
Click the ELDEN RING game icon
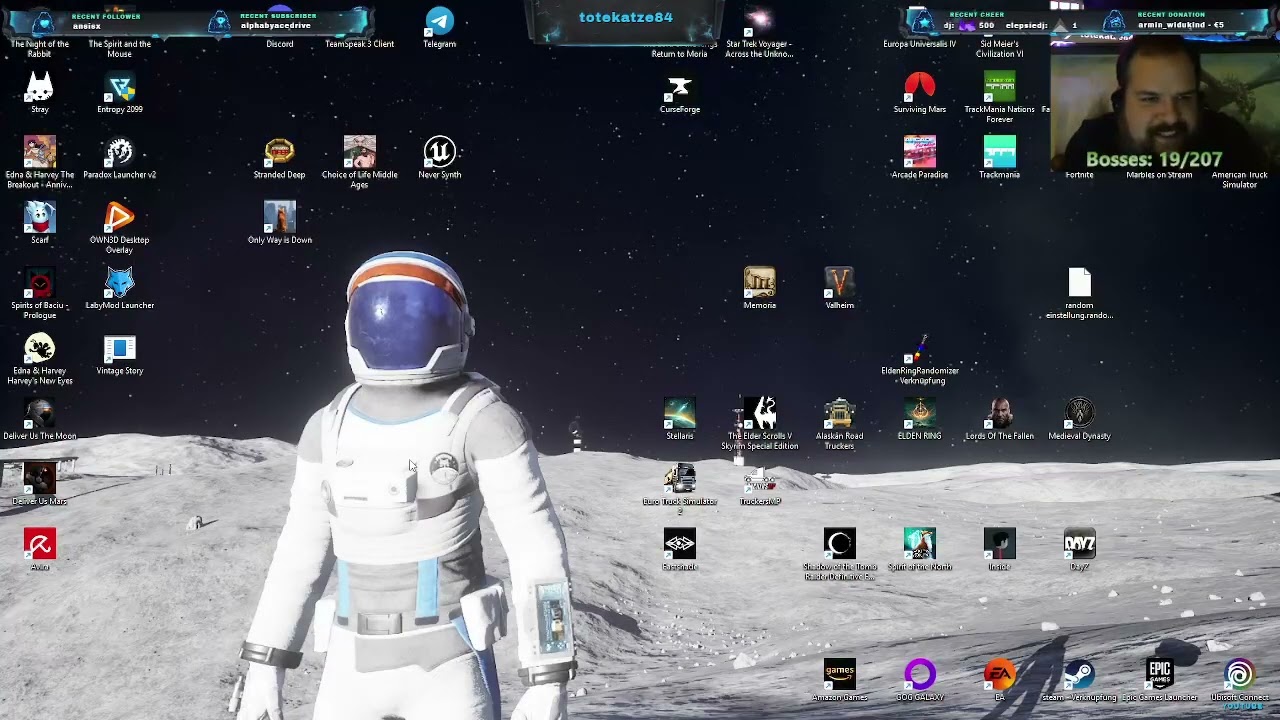(x=920, y=413)
